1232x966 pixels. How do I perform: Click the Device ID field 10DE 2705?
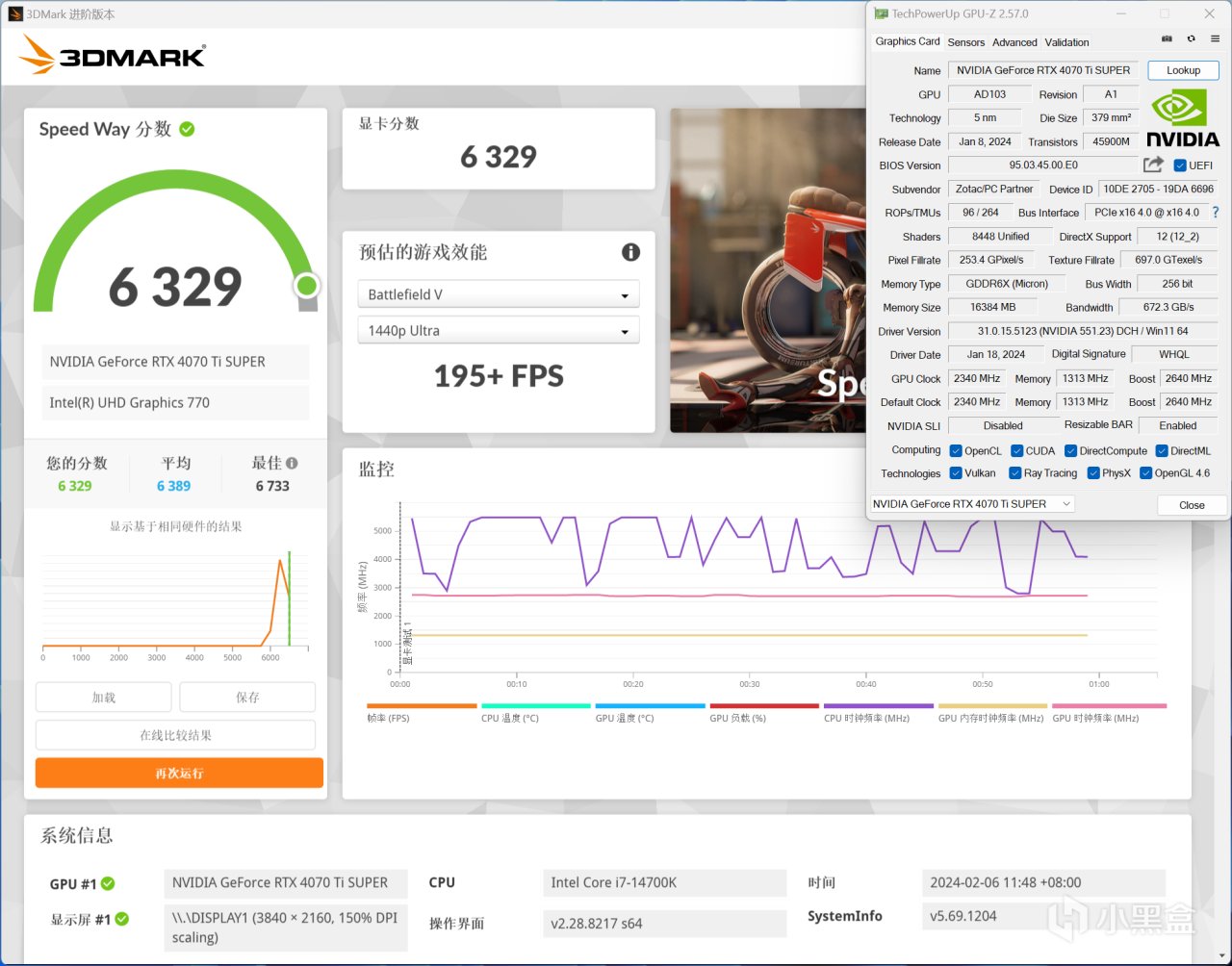tap(1158, 190)
